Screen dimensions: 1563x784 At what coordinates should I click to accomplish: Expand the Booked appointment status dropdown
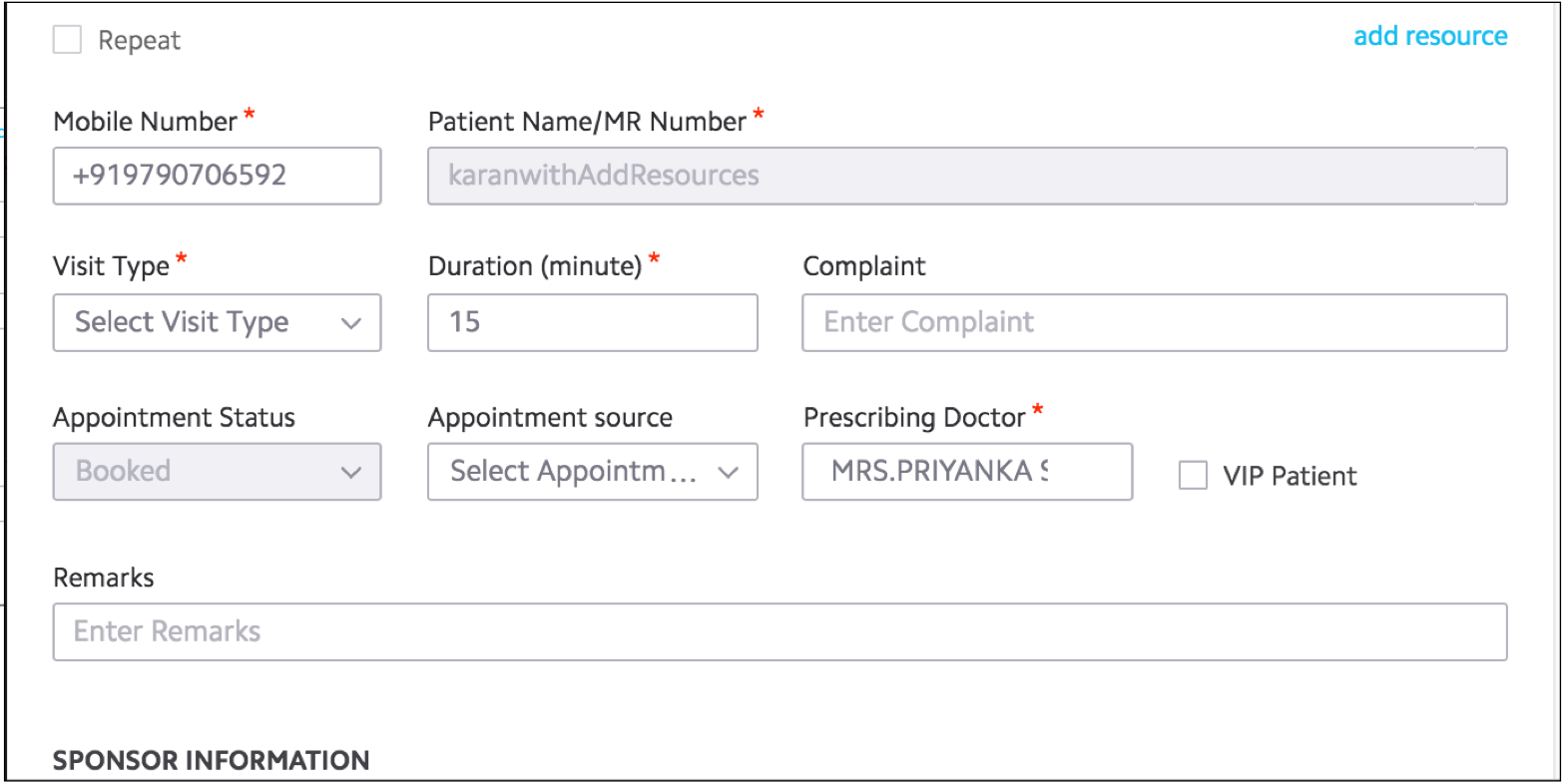pos(217,471)
